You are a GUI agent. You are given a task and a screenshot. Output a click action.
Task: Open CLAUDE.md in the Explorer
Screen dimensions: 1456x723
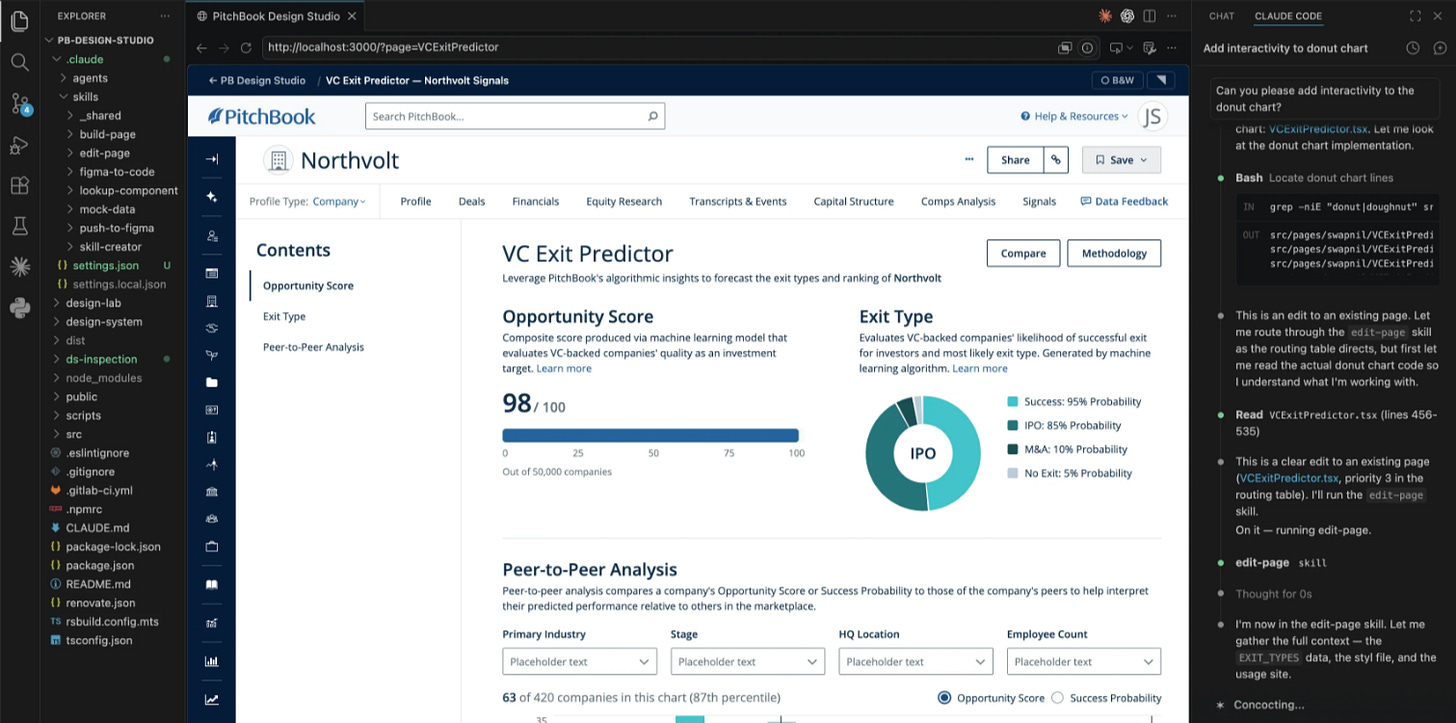(97, 528)
